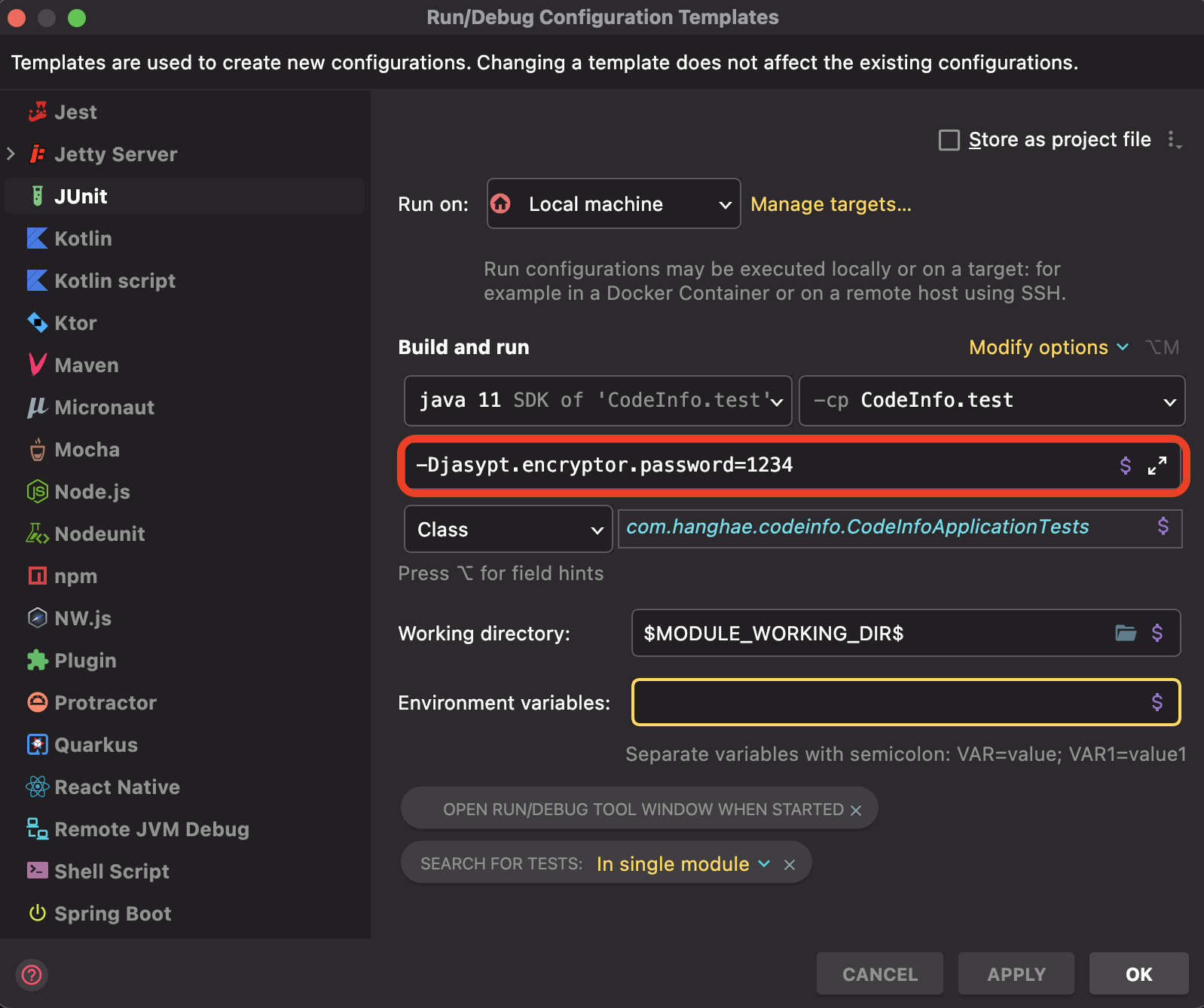This screenshot has height=1008, width=1204.
Task: Select the Remote JVM Debug template
Action: pyautogui.click(x=185, y=829)
